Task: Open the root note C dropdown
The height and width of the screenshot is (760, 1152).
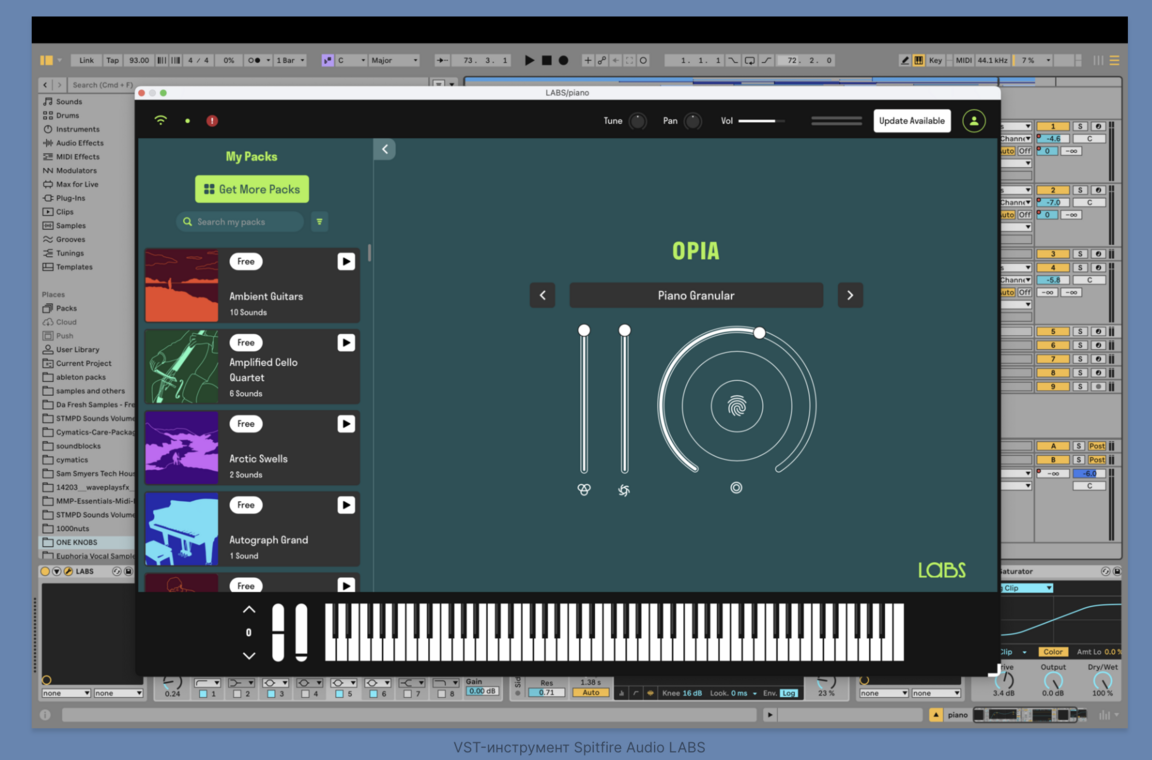Action: click(350, 60)
